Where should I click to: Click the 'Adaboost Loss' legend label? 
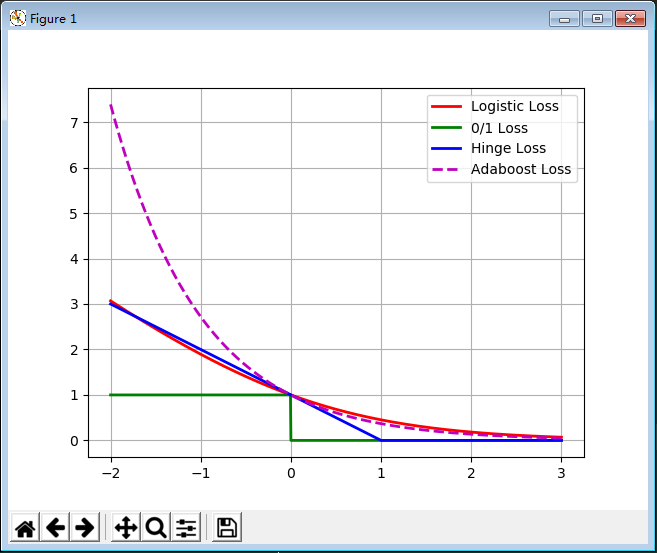click(x=521, y=169)
